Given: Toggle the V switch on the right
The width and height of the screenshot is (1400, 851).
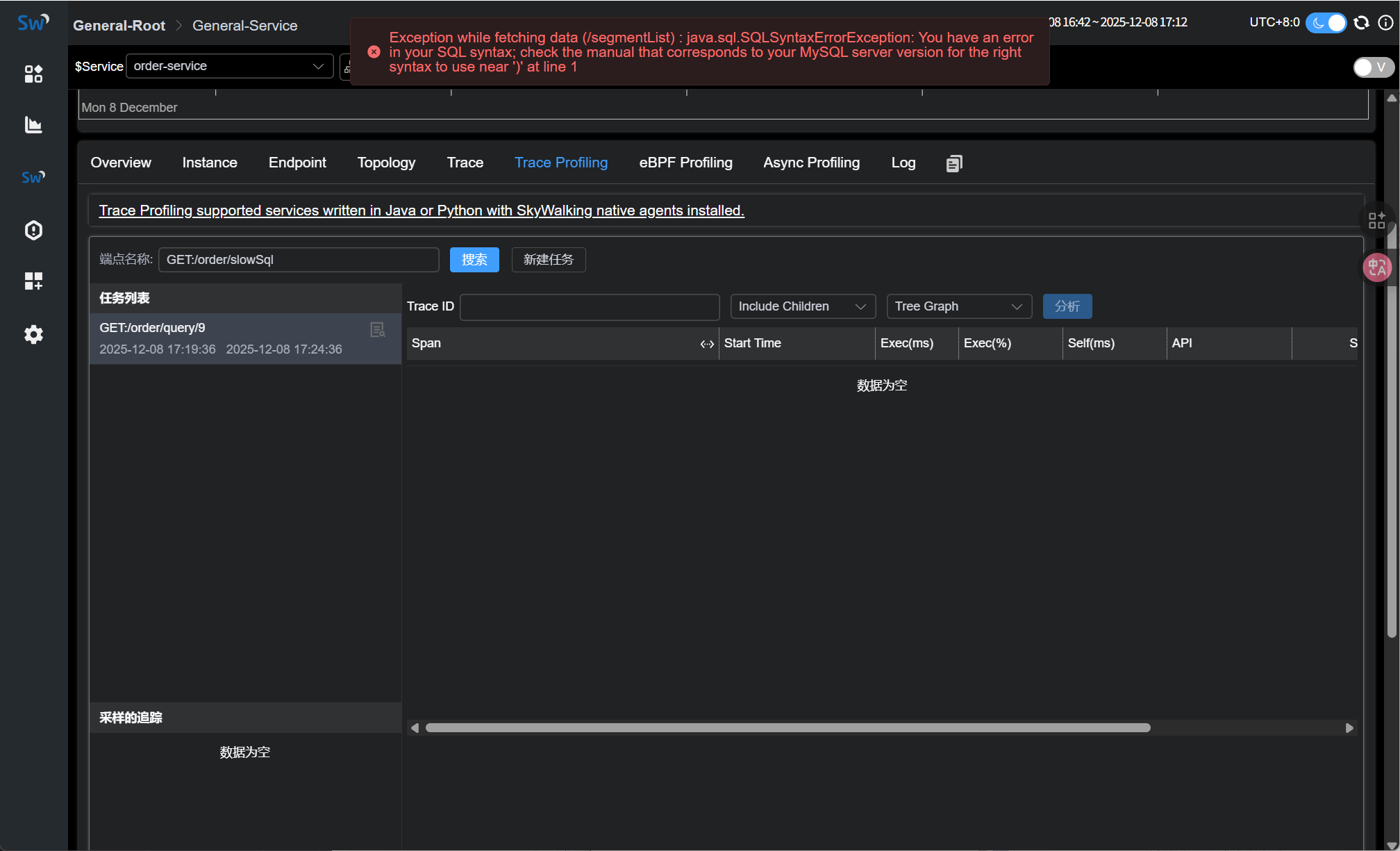Looking at the screenshot, I should pyautogui.click(x=1372, y=67).
